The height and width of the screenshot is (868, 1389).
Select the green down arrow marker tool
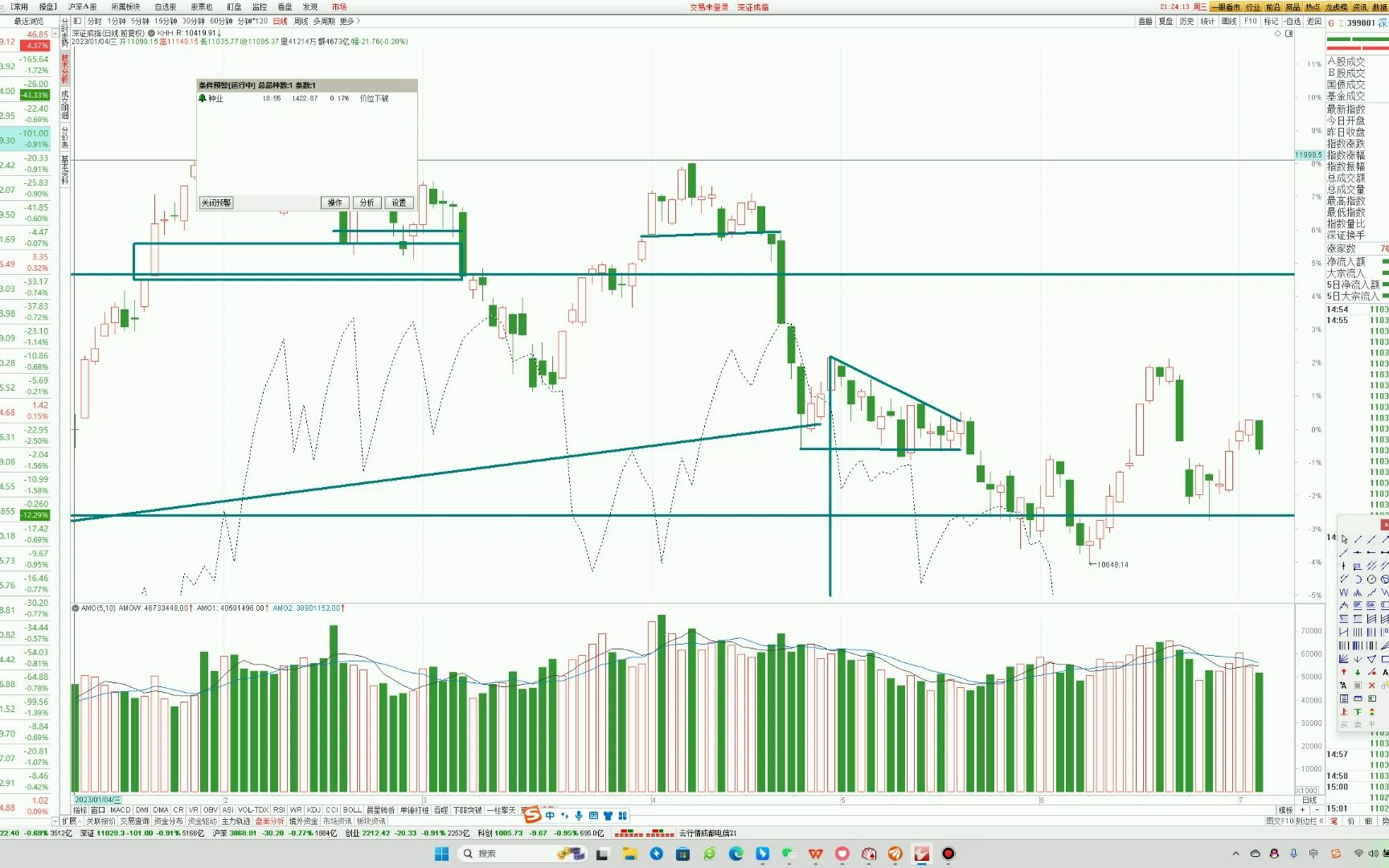(1358, 672)
